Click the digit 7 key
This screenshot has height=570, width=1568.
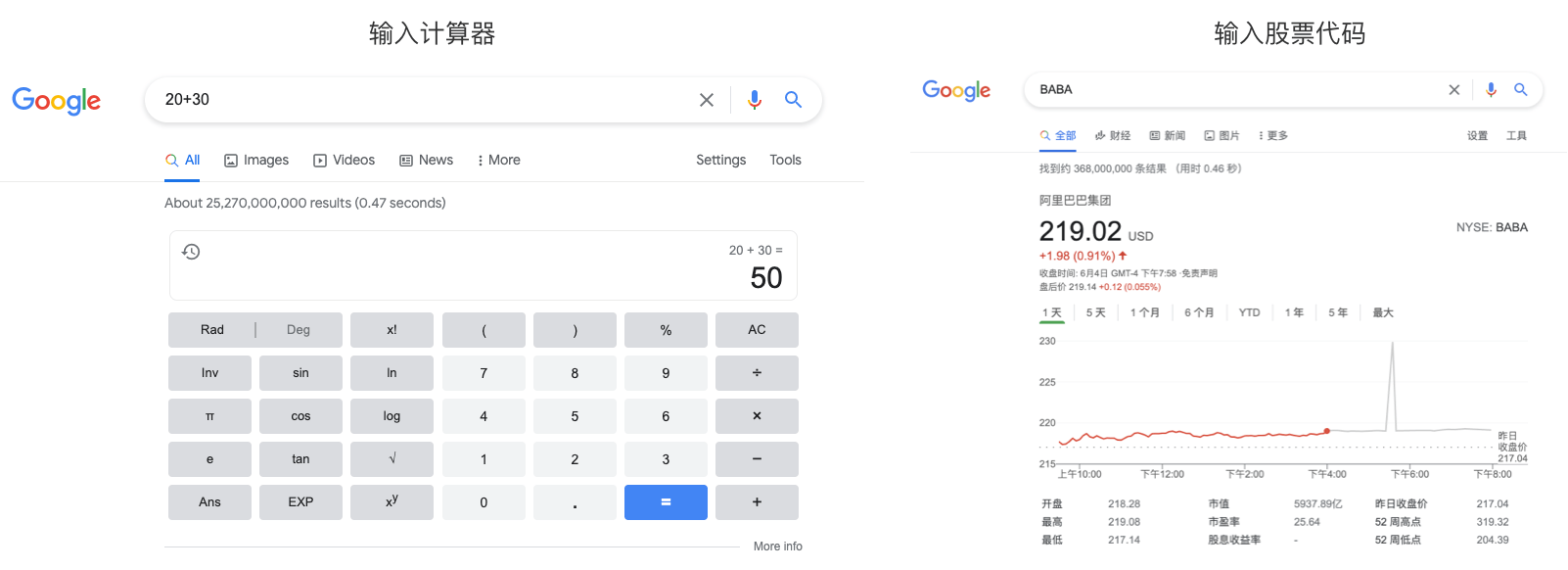click(484, 373)
